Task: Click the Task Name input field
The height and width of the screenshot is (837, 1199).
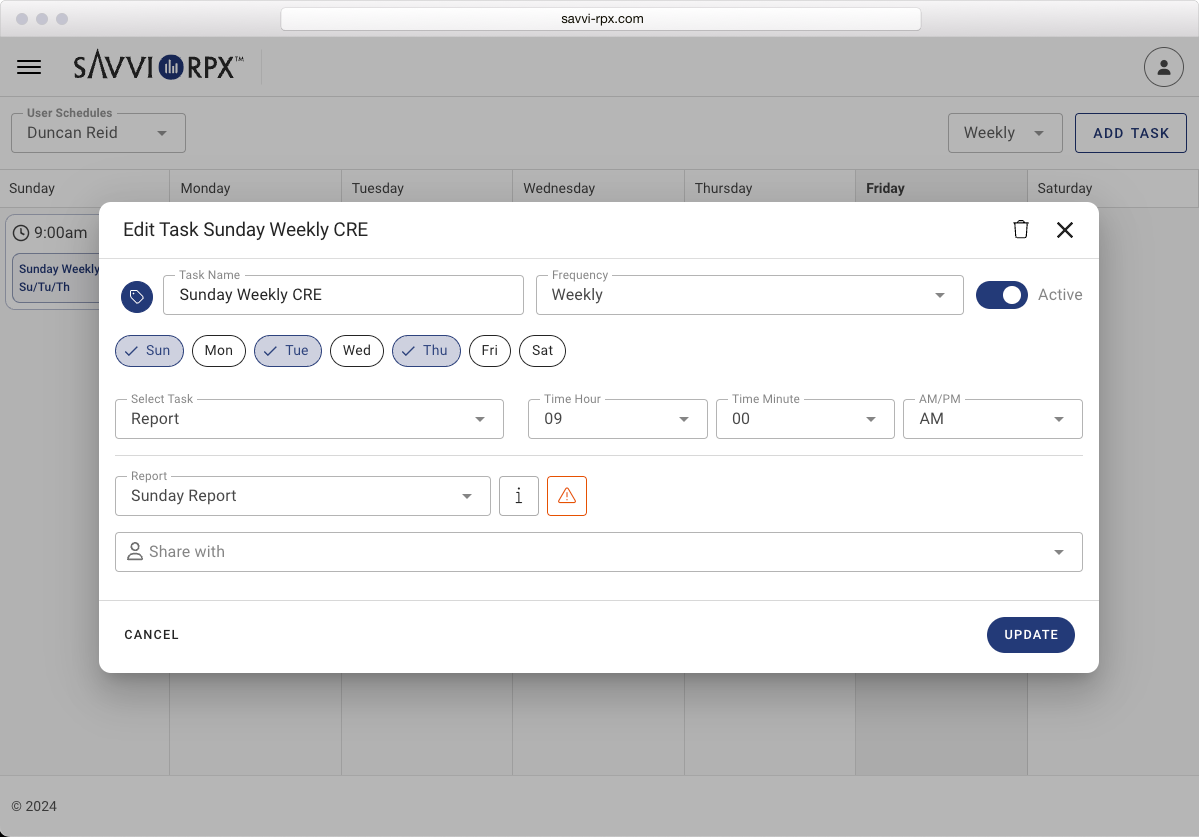Action: pos(343,295)
